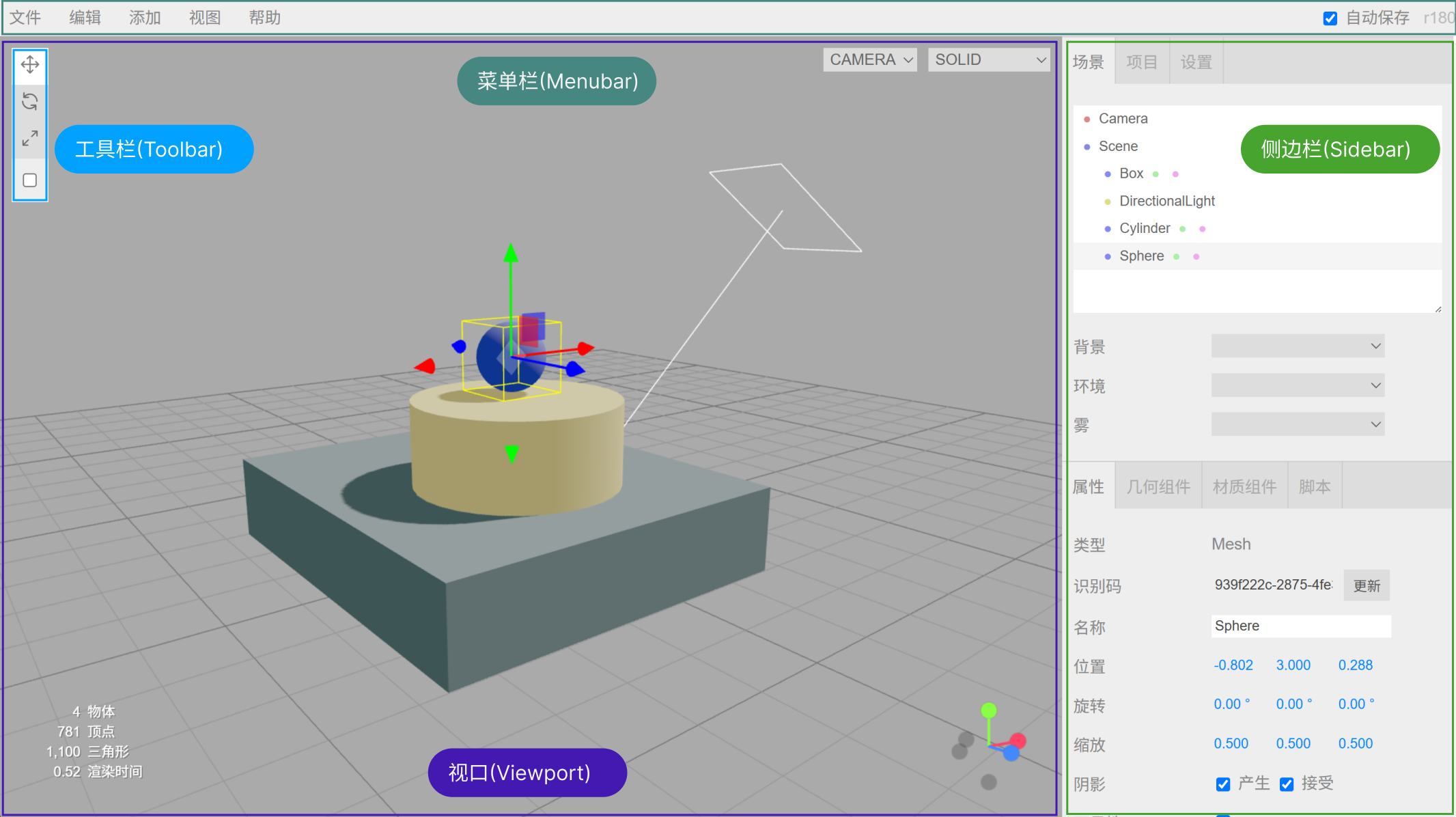Uncheck the shadow cast (产生) checkbox
The image size is (1456, 817).
tap(1223, 784)
